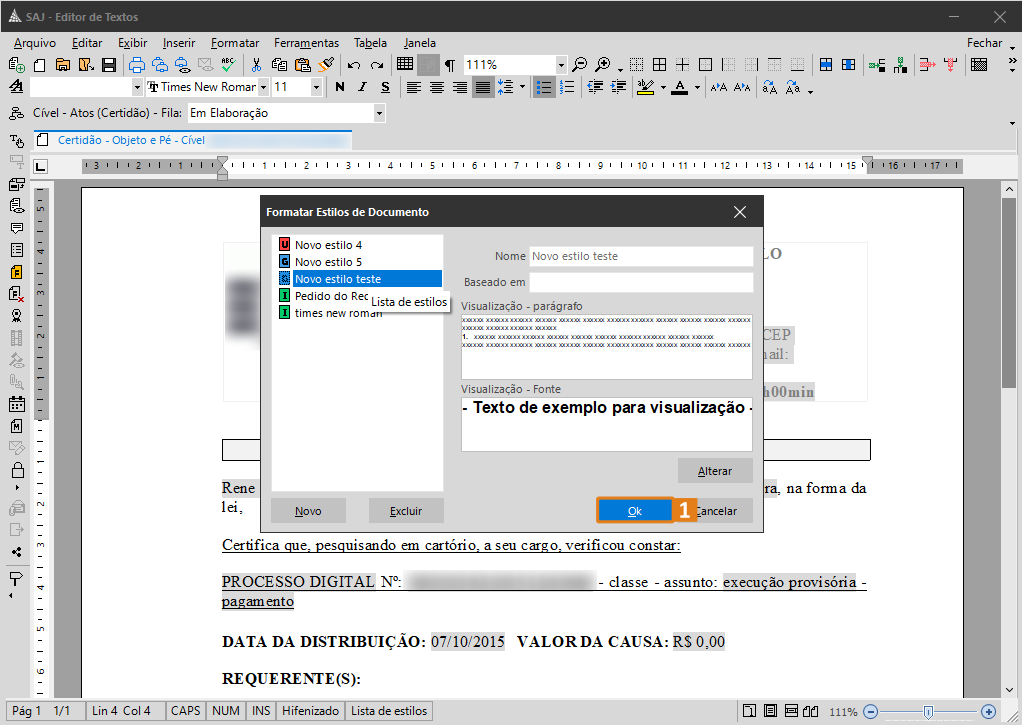Open the Ferramentas menu
The height and width of the screenshot is (725, 1022).
[306, 43]
